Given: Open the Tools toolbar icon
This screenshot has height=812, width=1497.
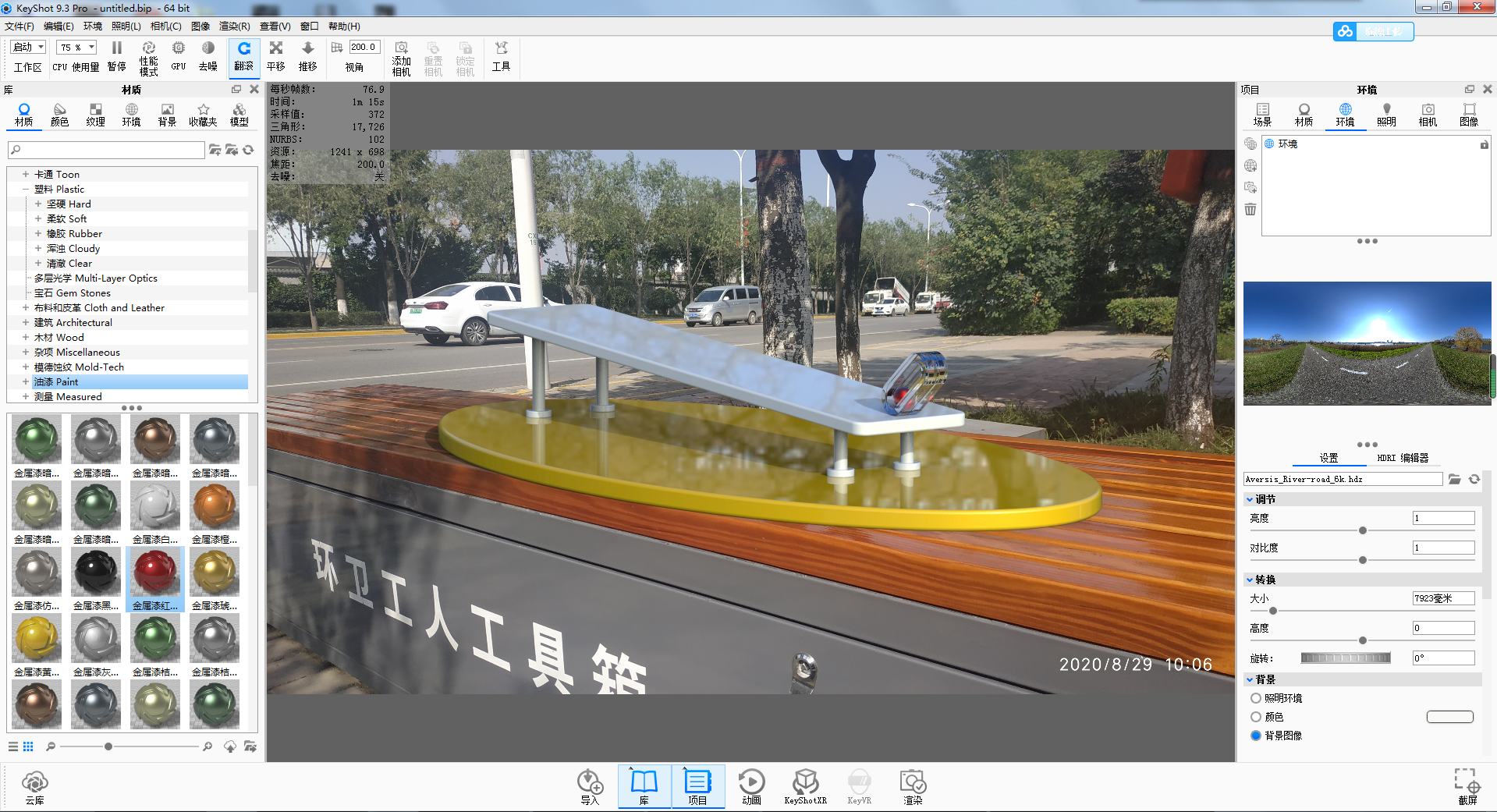Looking at the screenshot, I should [501, 57].
